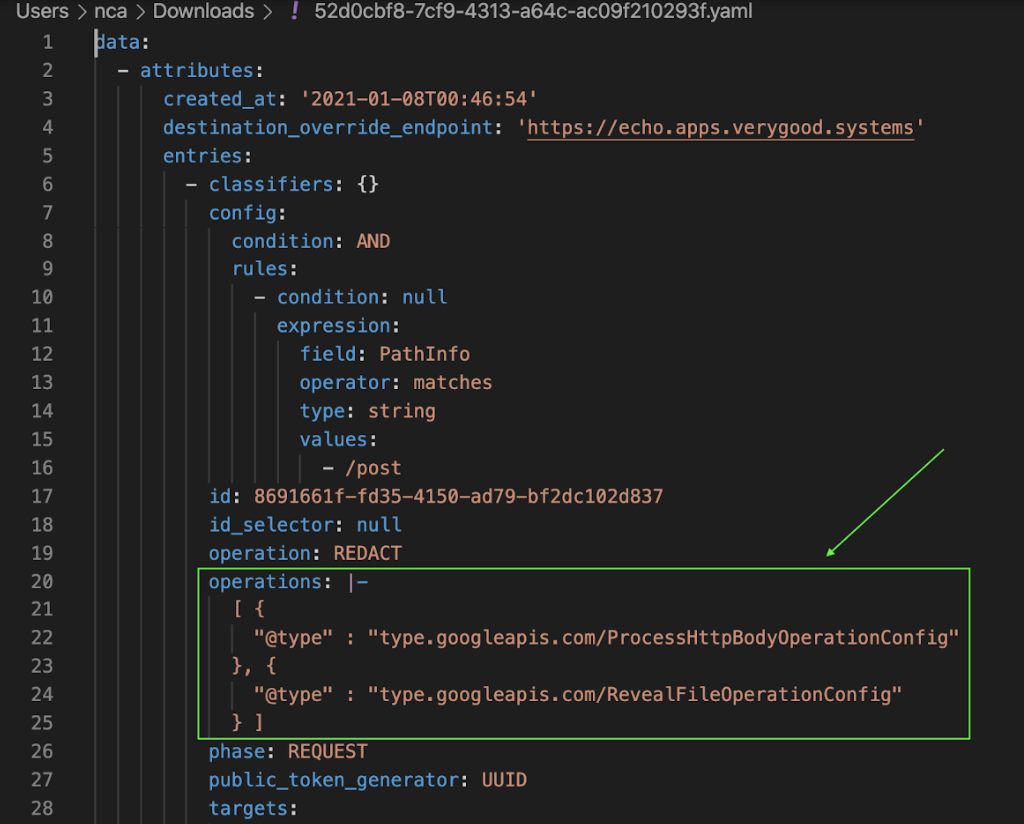1024x824 pixels.
Task: Click the YAML file icon in breadcrumb
Action: 295,11
